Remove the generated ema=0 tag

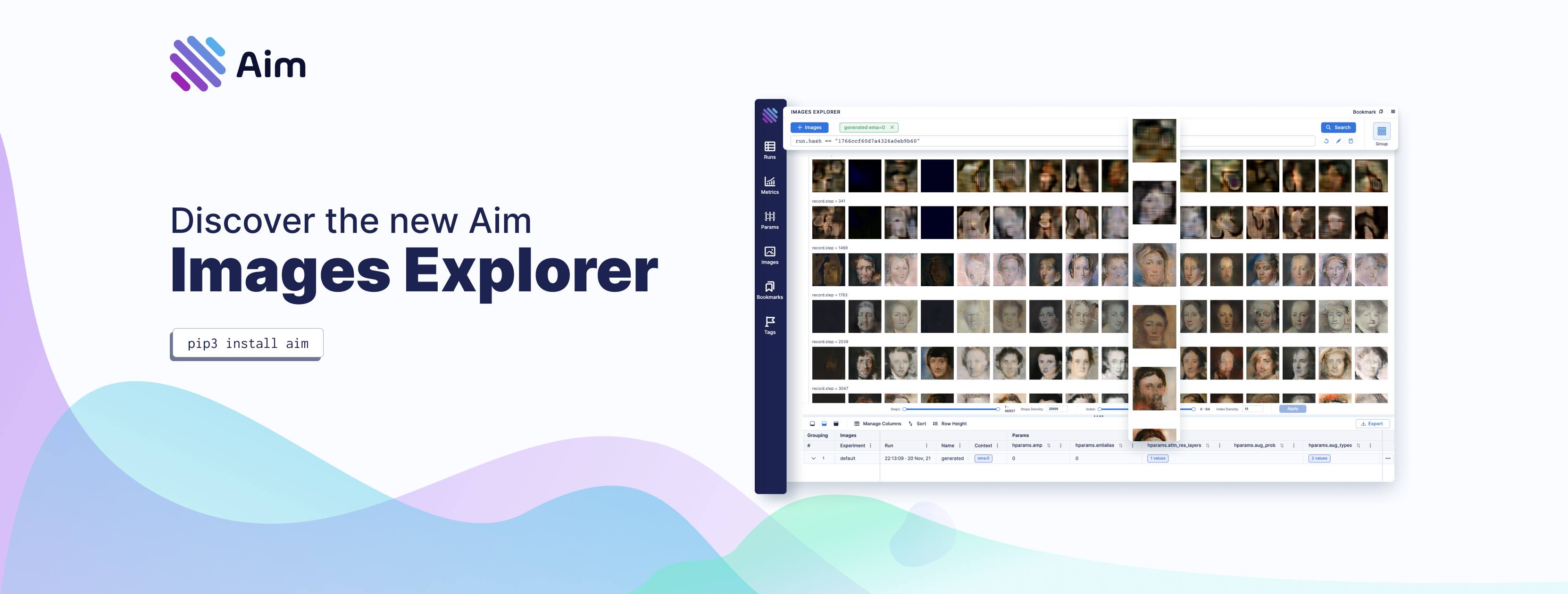[x=892, y=128]
